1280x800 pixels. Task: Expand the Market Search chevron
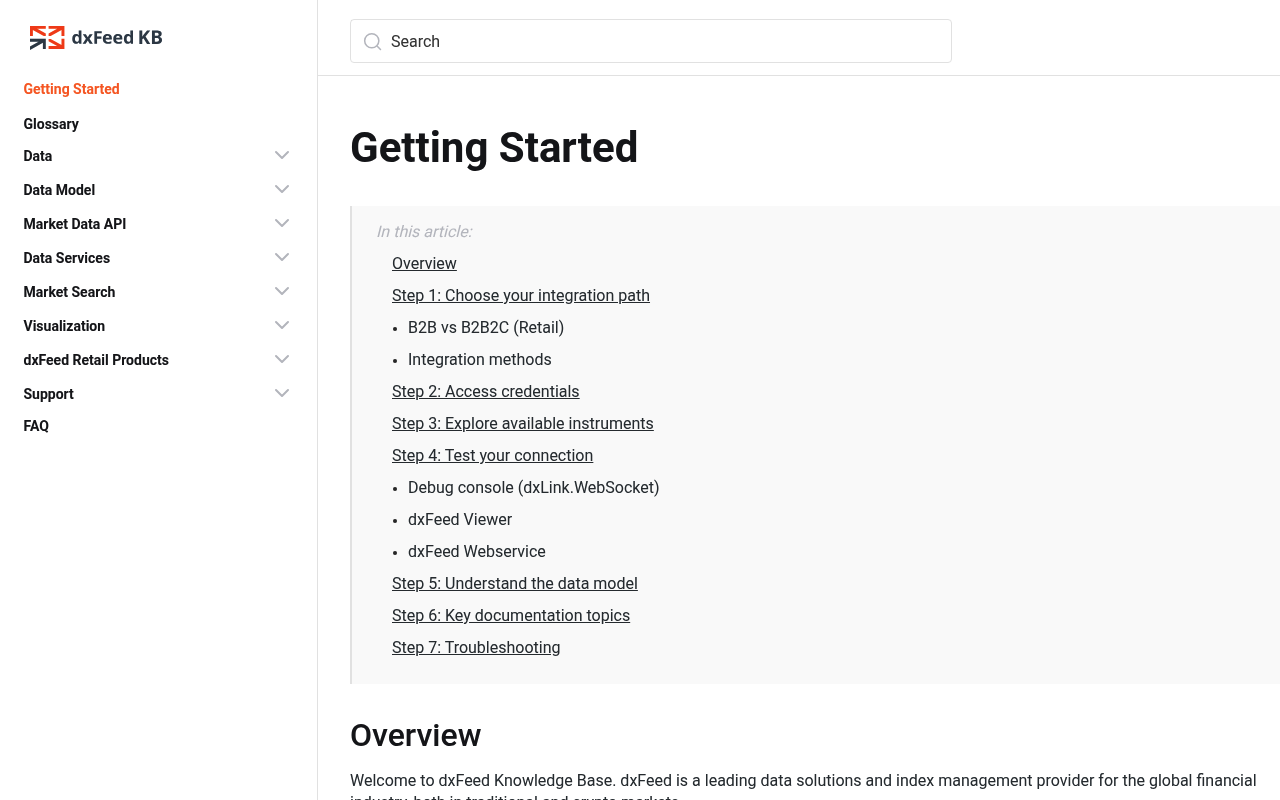click(x=282, y=291)
